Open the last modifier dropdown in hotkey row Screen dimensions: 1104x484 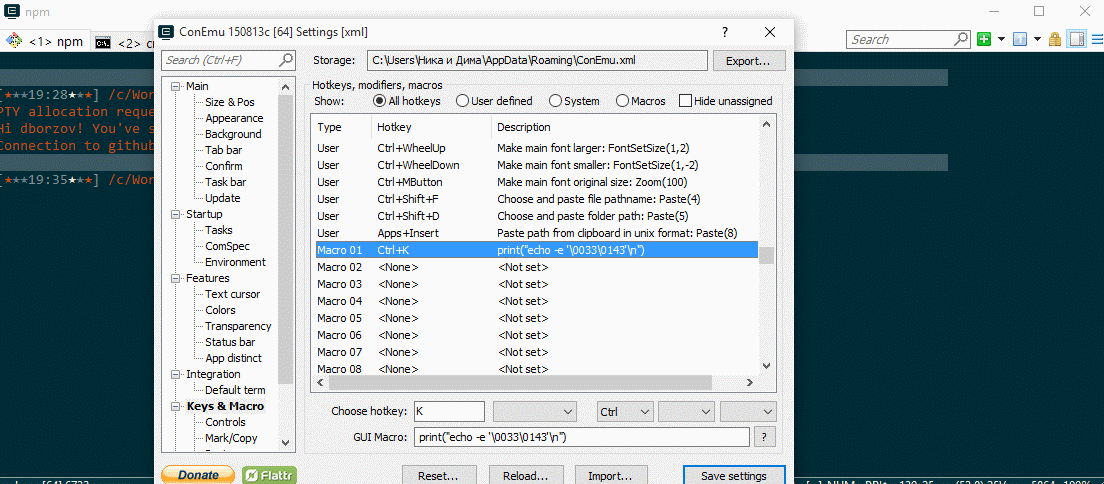pos(748,411)
